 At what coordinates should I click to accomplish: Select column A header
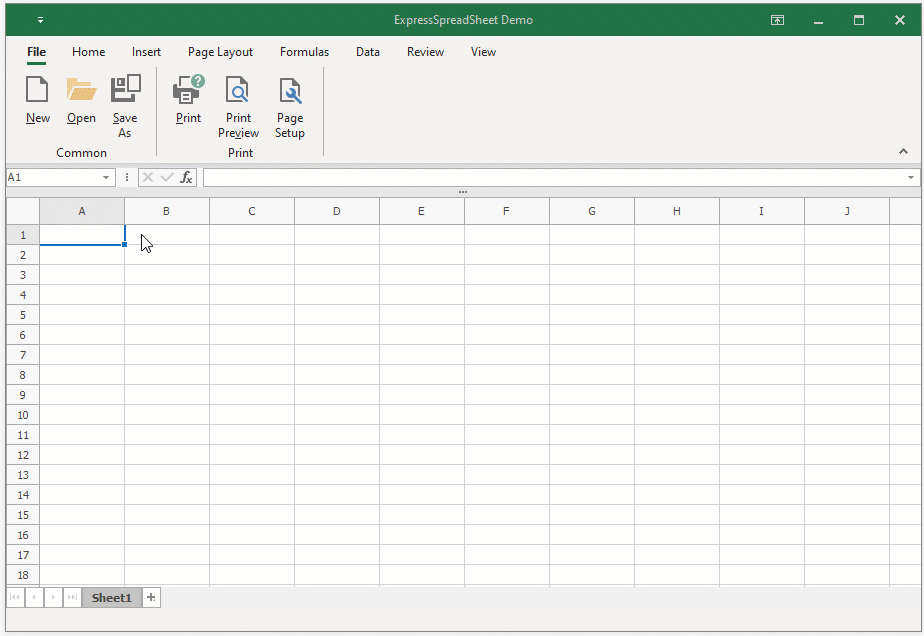(82, 211)
